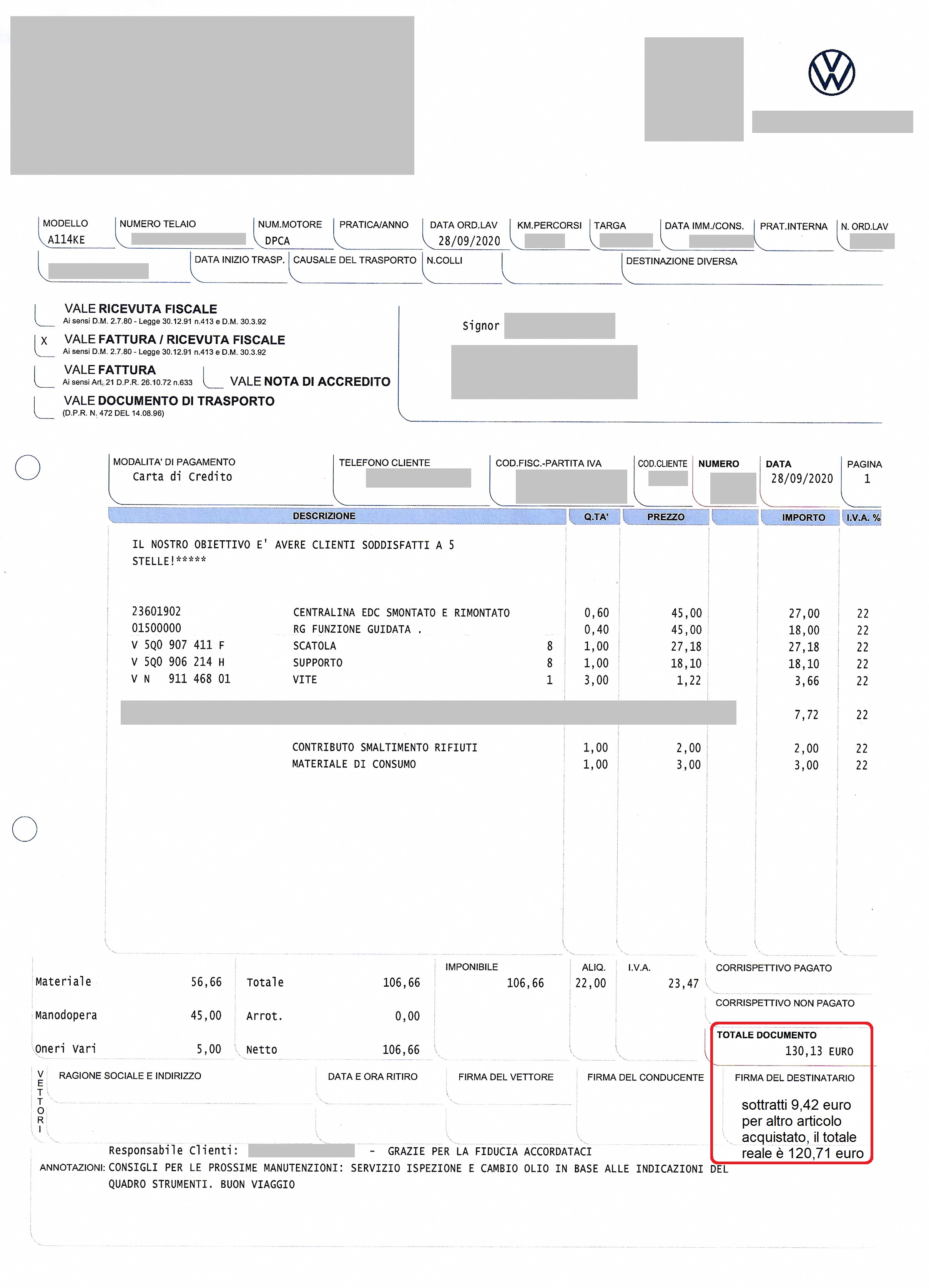Click the engine number DPCA

(277, 241)
